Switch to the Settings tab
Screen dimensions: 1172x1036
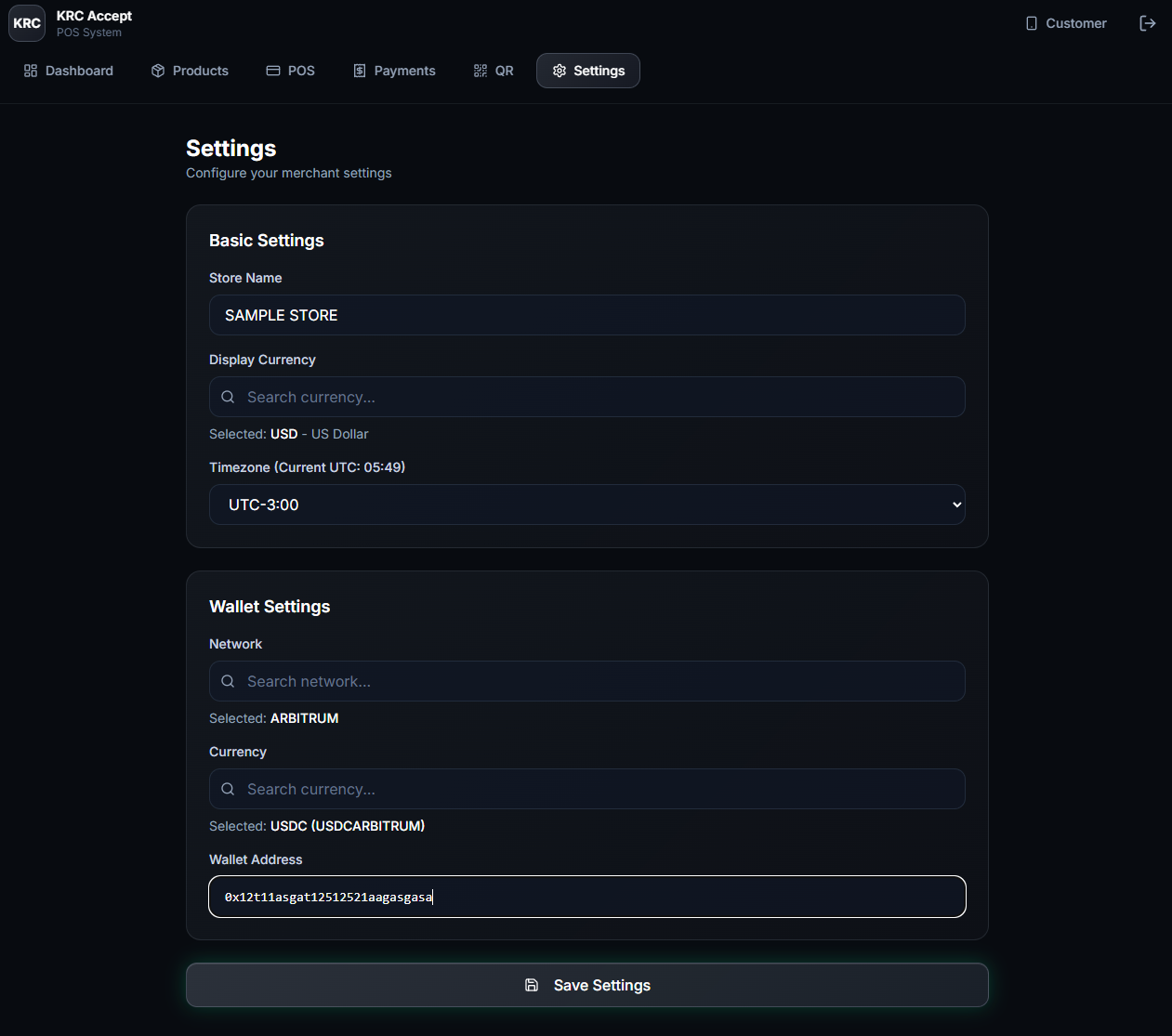point(587,70)
